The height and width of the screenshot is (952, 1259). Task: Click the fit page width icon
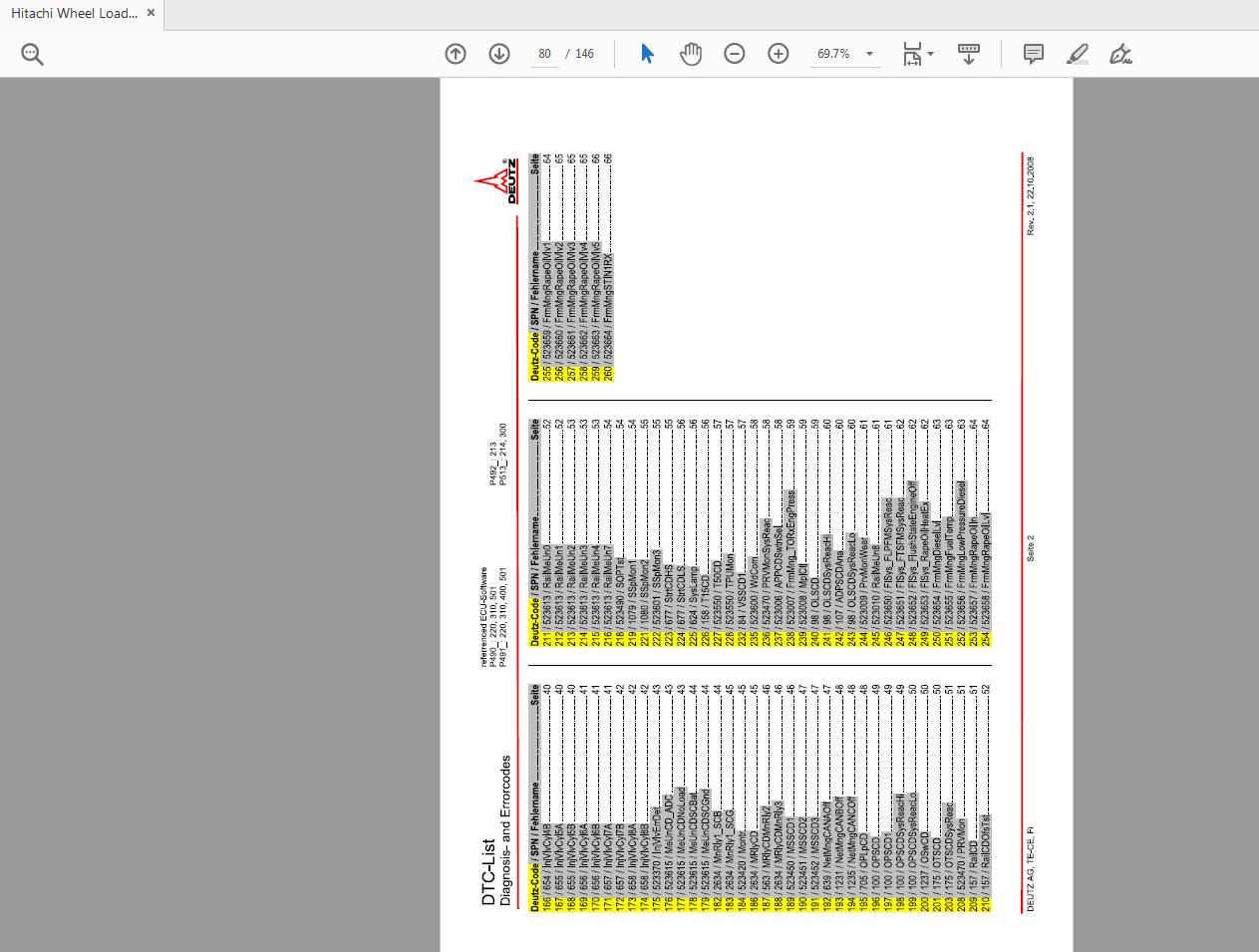(912, 54)
